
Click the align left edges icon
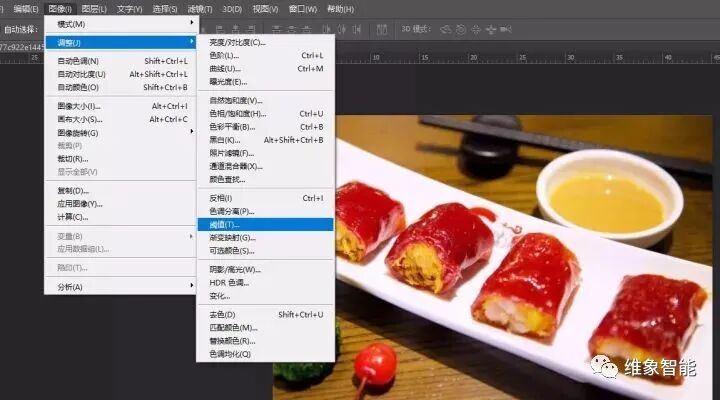coord(219,29)
